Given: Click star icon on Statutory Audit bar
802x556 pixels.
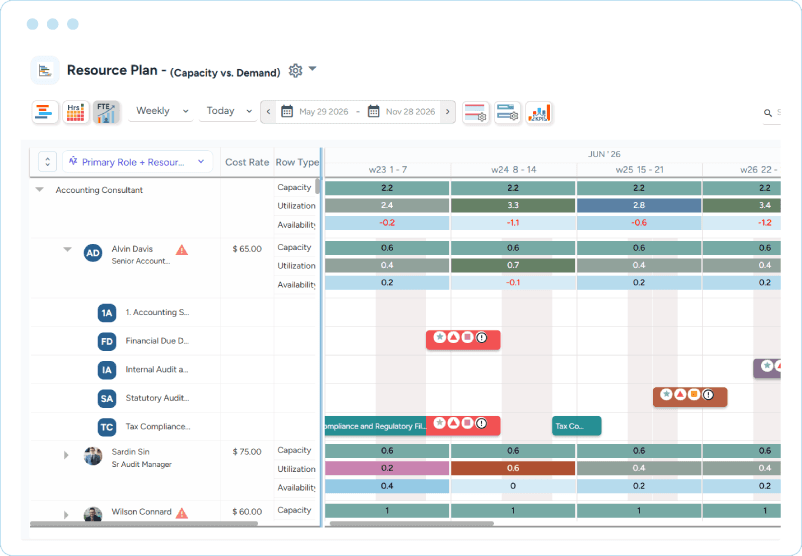Looking at the screenshot, I should point(666,394).
